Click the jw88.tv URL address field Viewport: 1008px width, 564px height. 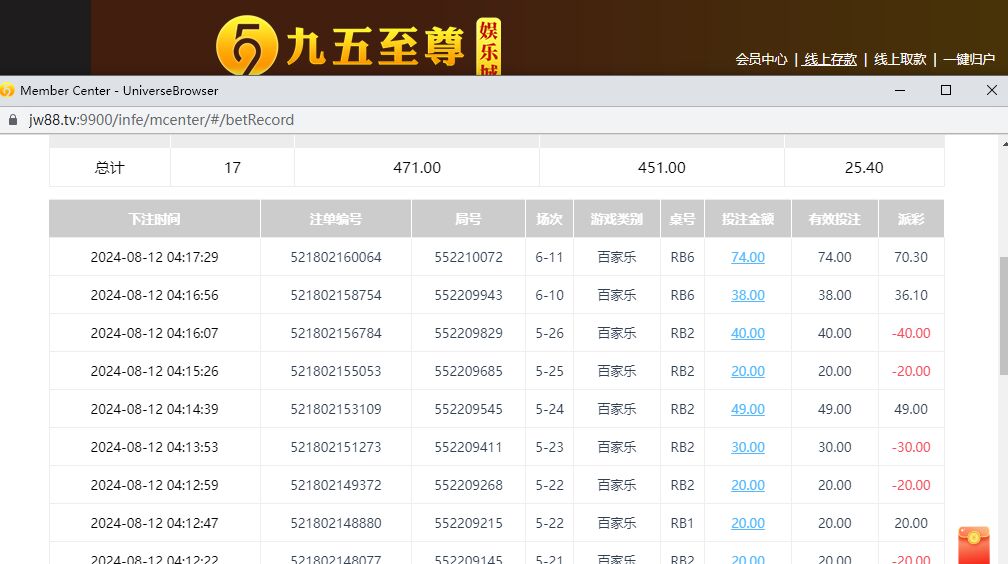click(x=162, y=120)
